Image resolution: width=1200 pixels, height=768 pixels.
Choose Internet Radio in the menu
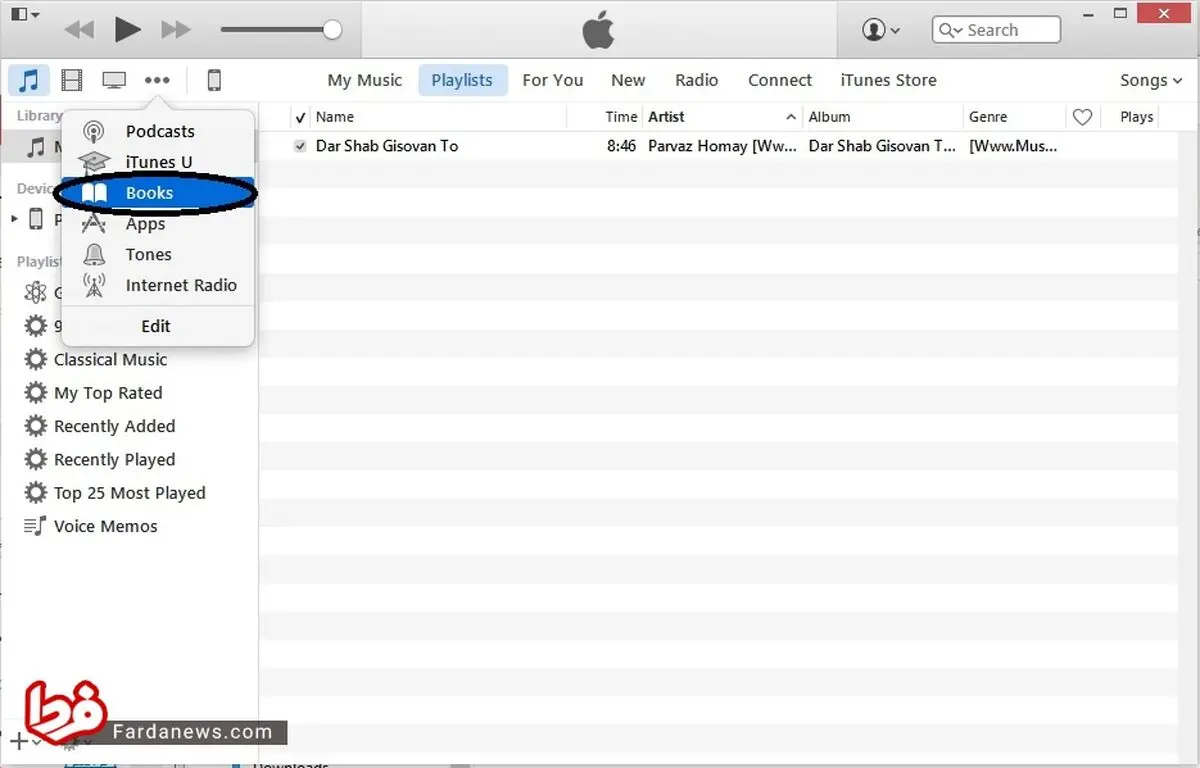click(157, 286)
